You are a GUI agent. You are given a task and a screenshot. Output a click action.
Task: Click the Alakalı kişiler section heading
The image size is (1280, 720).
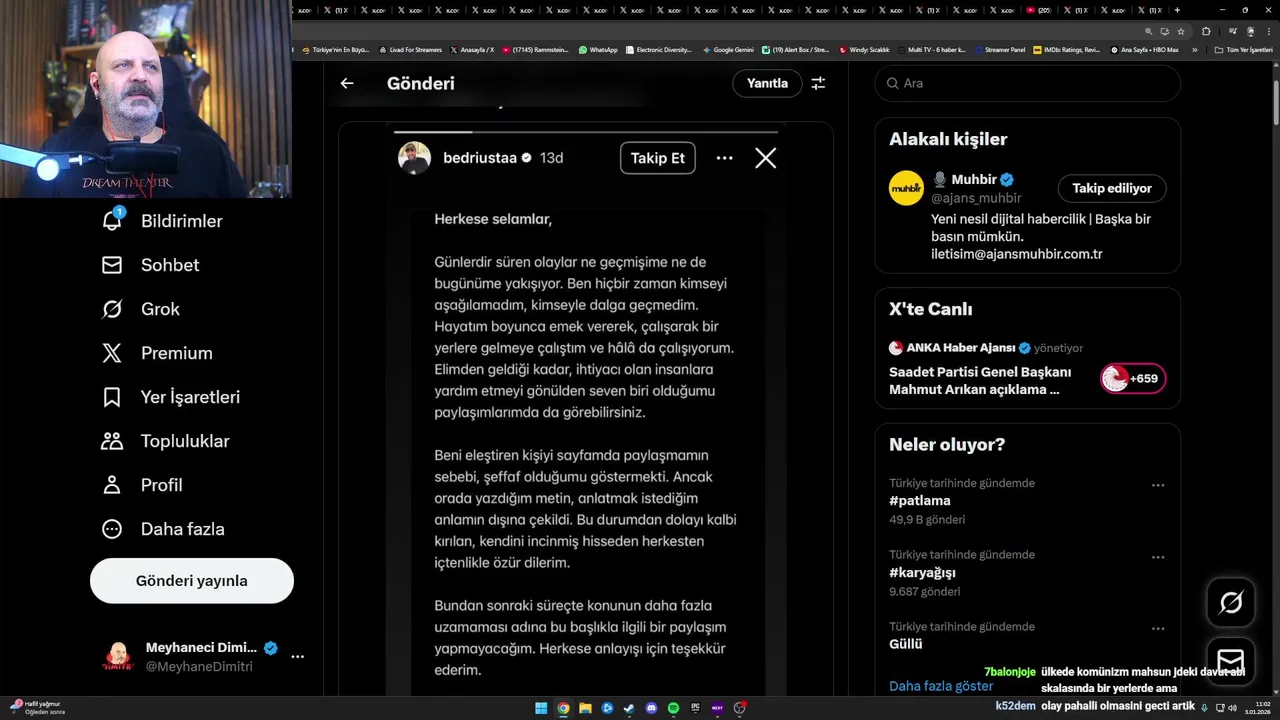948,140
